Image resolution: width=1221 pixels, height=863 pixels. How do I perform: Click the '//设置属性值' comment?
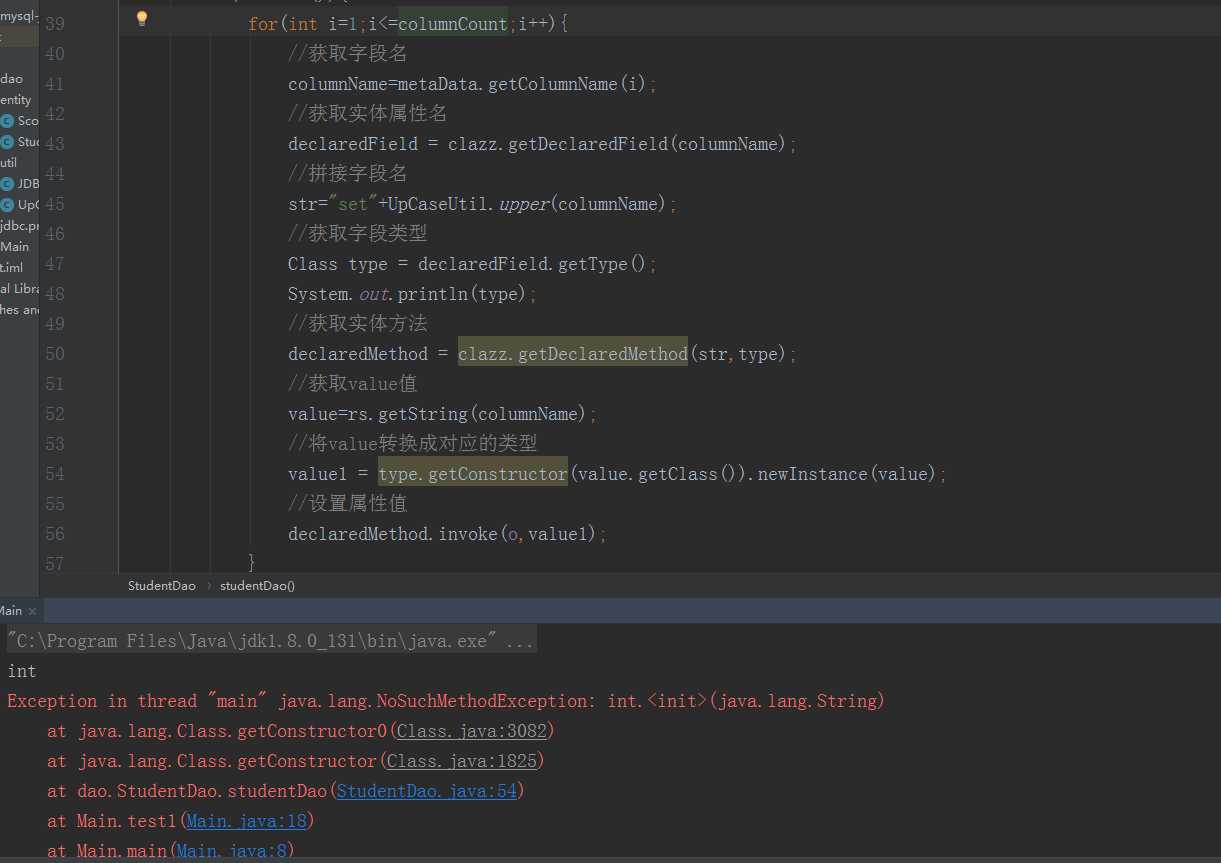(348, 504)
